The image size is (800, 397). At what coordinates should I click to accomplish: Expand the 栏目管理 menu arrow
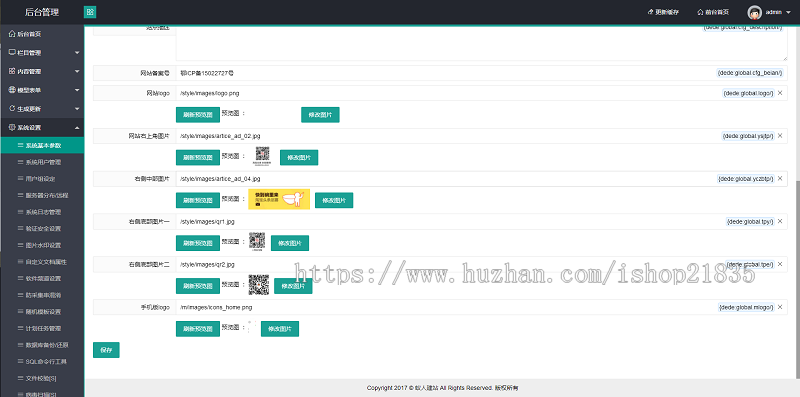(77, 53)
